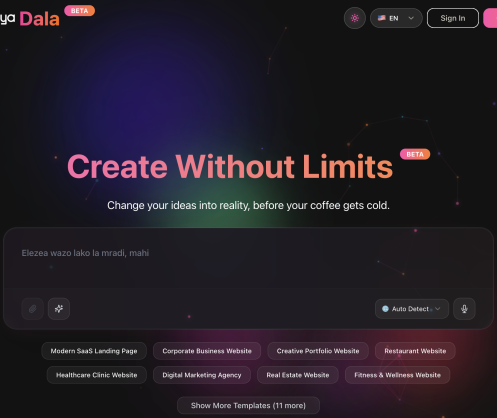Click into the project idea text field
This screenshot has width=497, height=418.
pos(248,260)
